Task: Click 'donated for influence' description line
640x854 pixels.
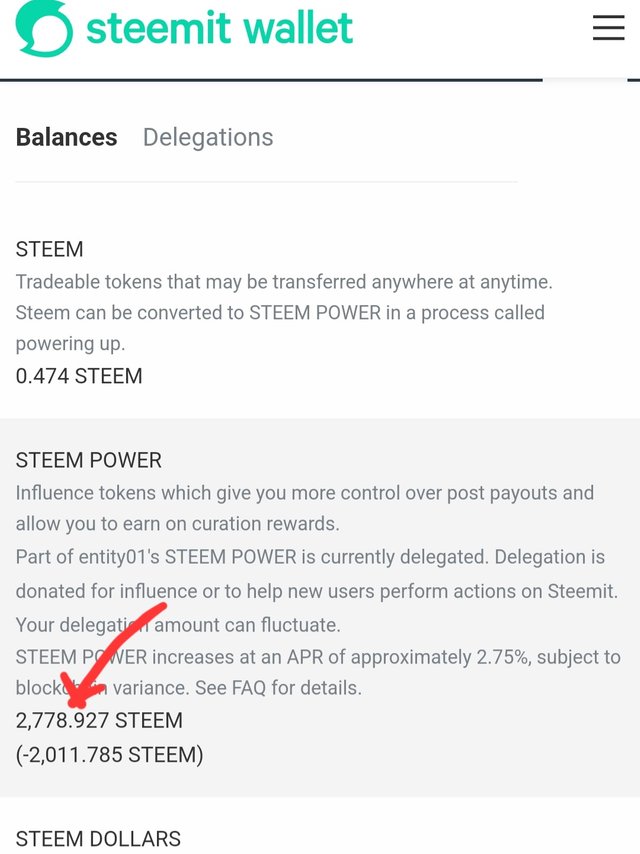Action: pos(316,591)
